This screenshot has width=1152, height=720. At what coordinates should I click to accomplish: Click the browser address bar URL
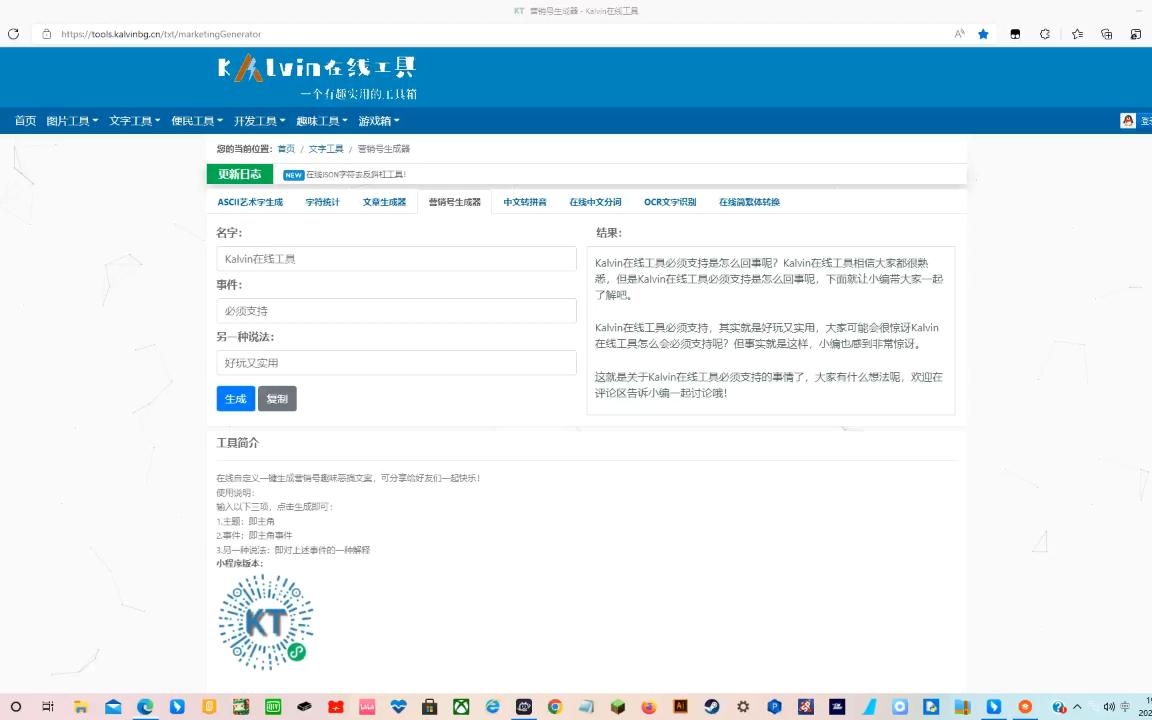(x=161, y=34)
